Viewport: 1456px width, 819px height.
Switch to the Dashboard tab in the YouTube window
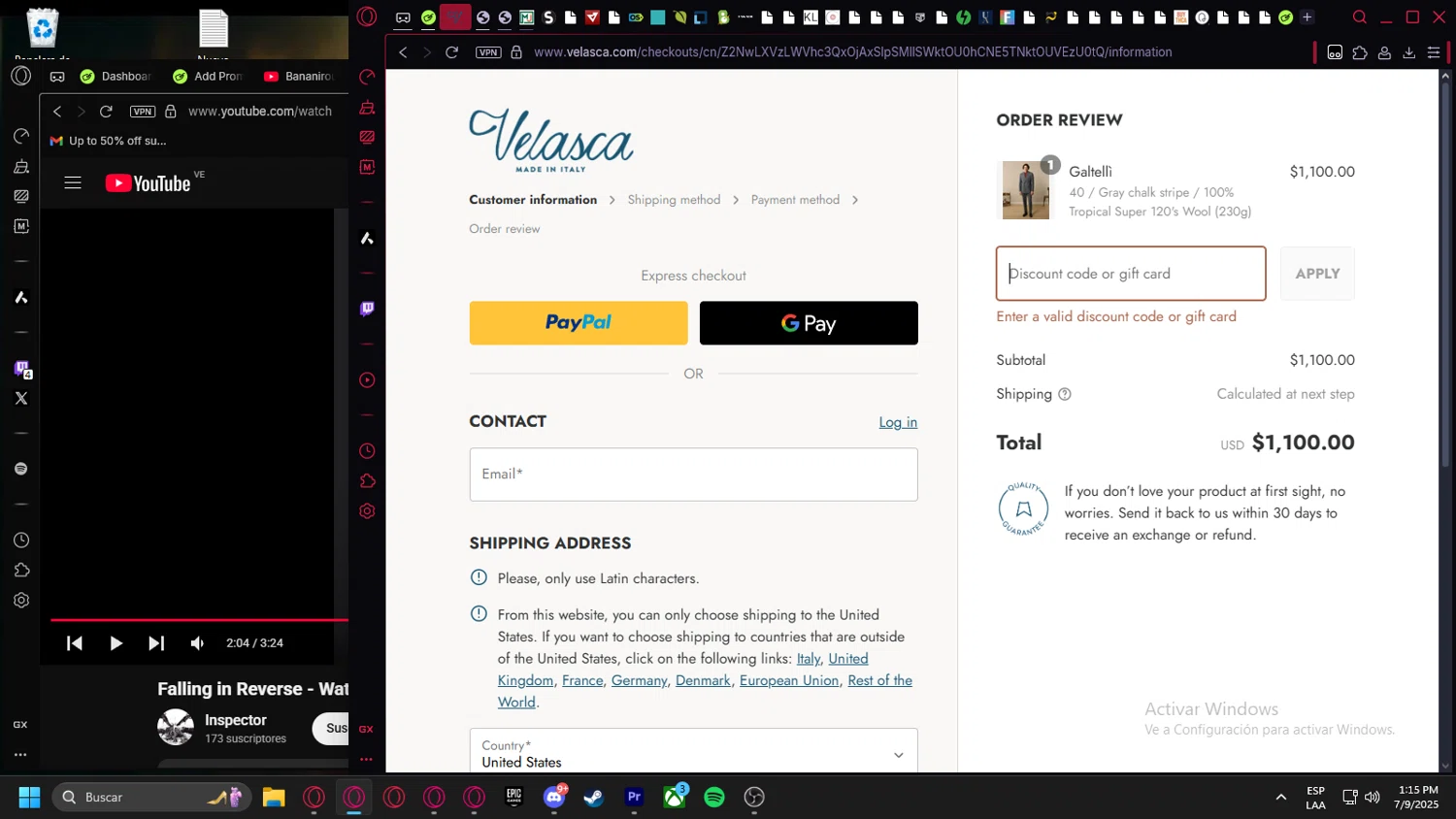click(x=116, y=77)
